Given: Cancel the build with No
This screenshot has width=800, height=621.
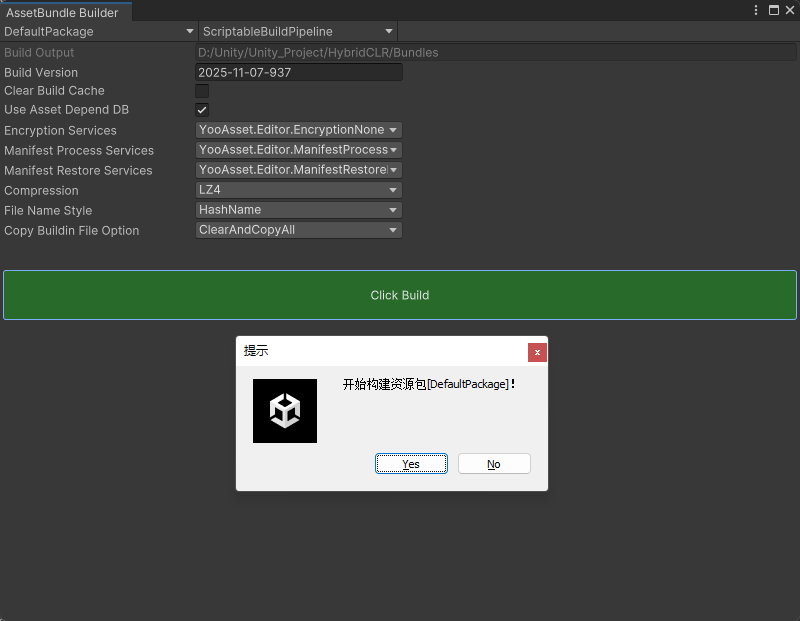Looking at the screenshot, I should [494, 464].
